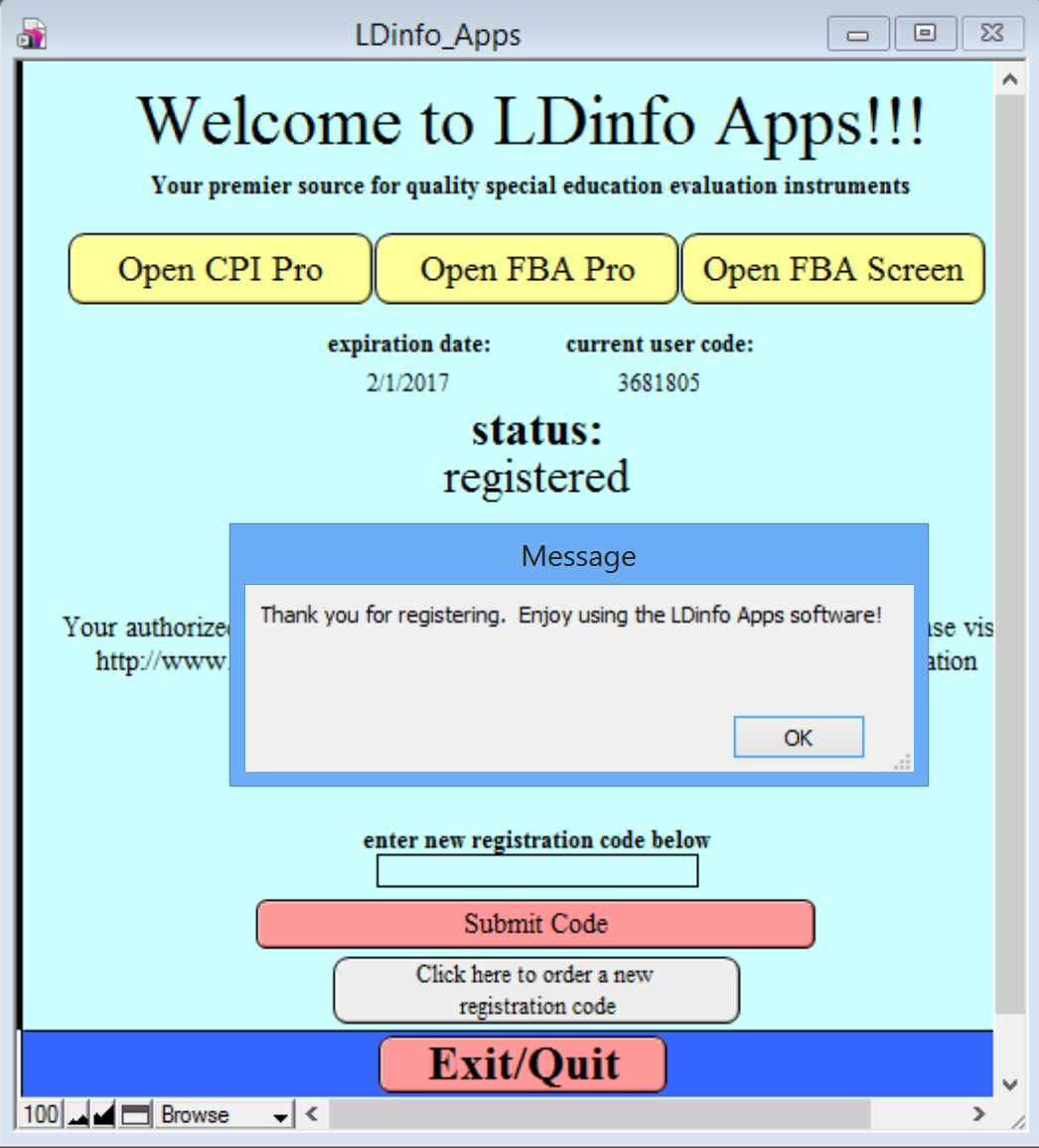
Task: Click the current user code 3681805
Action: click(x=659, y=383)
